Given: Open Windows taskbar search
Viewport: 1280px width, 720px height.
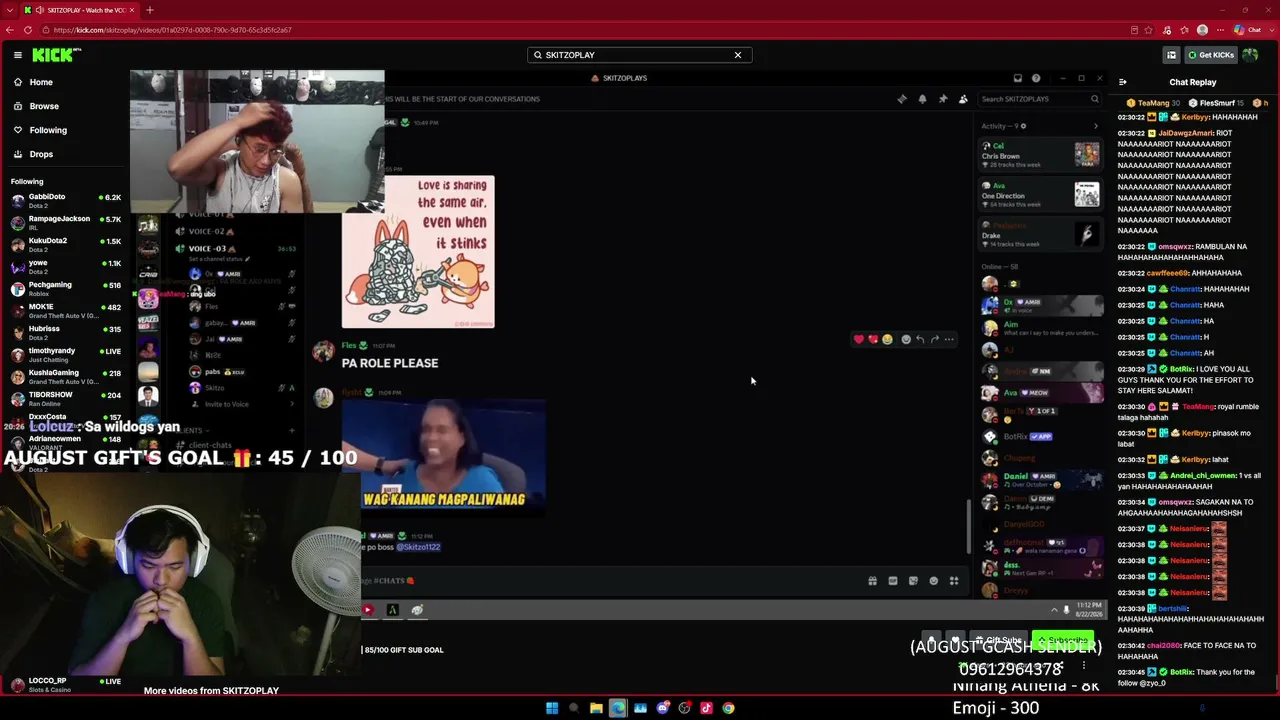Looking at the screenshot, I should click(x=574, y=708).
